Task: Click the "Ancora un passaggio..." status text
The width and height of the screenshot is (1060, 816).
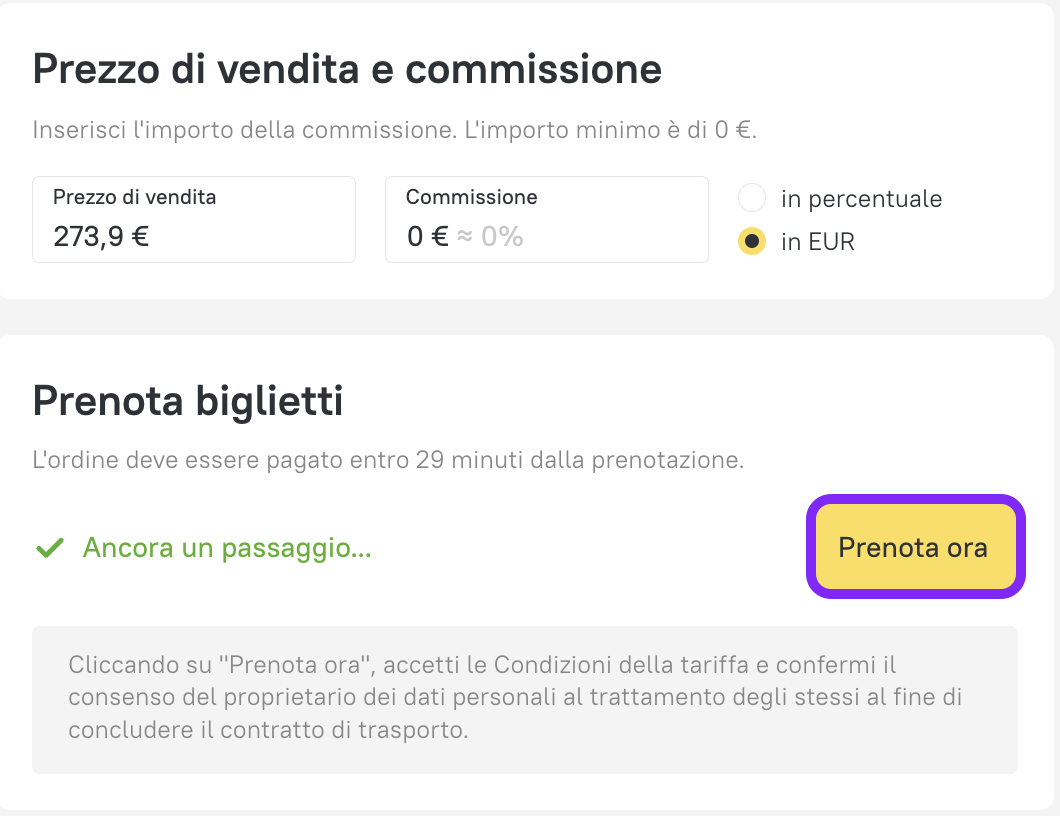Action: coord(227,548)
